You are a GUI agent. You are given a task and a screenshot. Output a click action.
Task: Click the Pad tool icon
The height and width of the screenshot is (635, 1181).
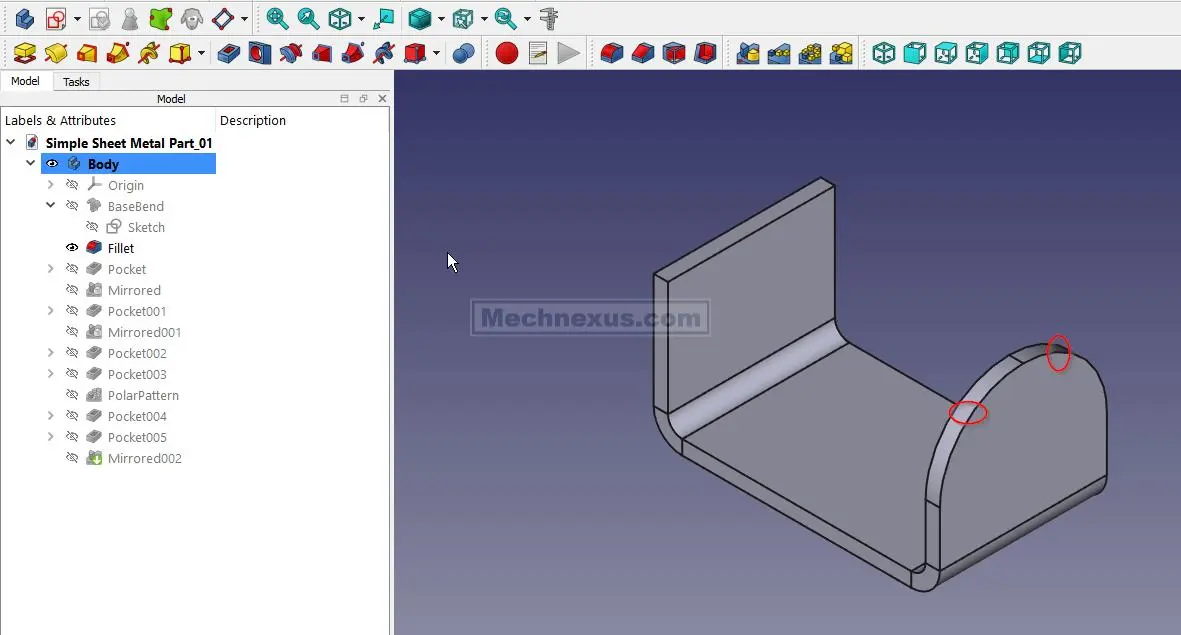coord(25,53)
